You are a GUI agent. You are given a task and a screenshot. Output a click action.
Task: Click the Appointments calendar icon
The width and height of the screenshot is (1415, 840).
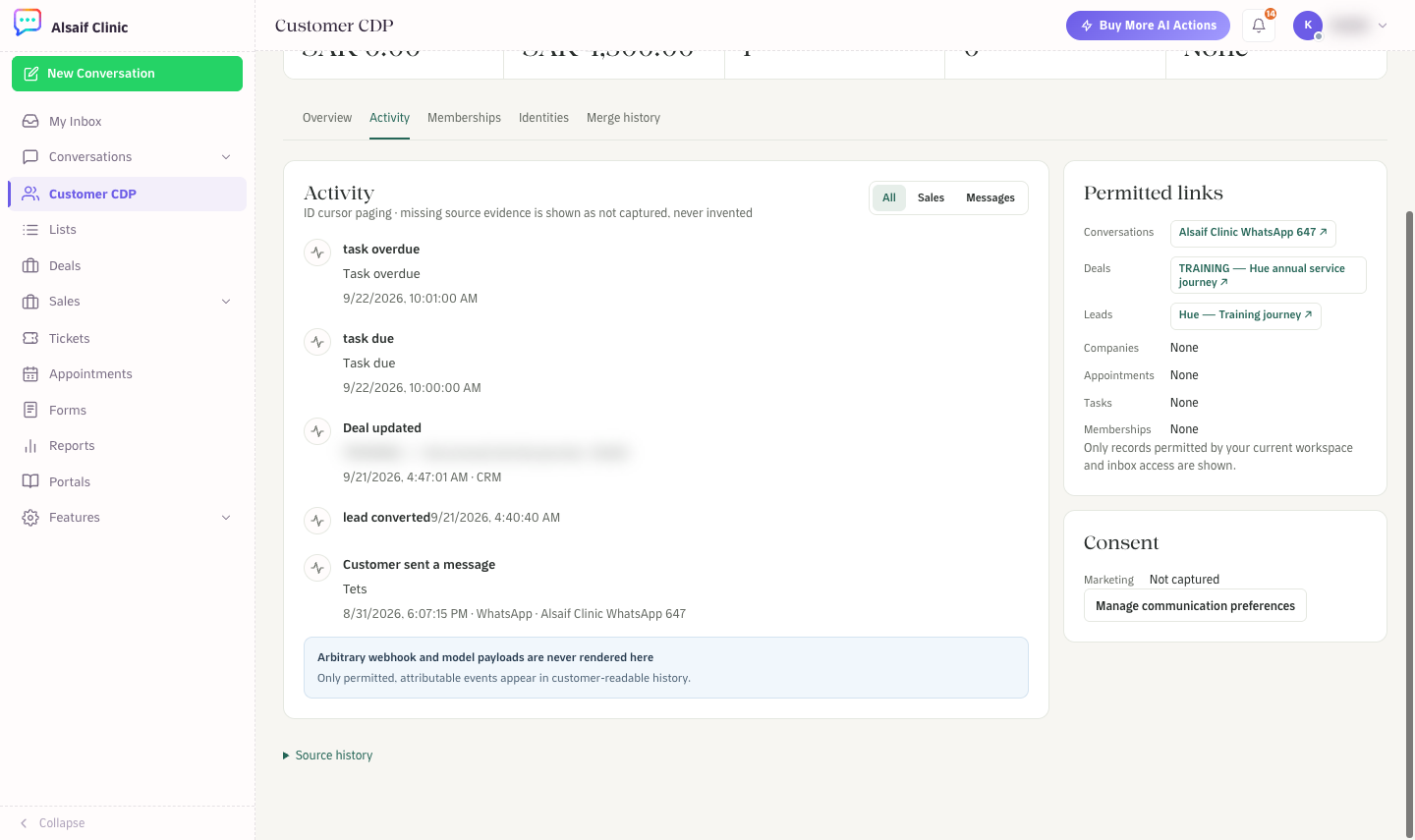(x=30, y=374)
